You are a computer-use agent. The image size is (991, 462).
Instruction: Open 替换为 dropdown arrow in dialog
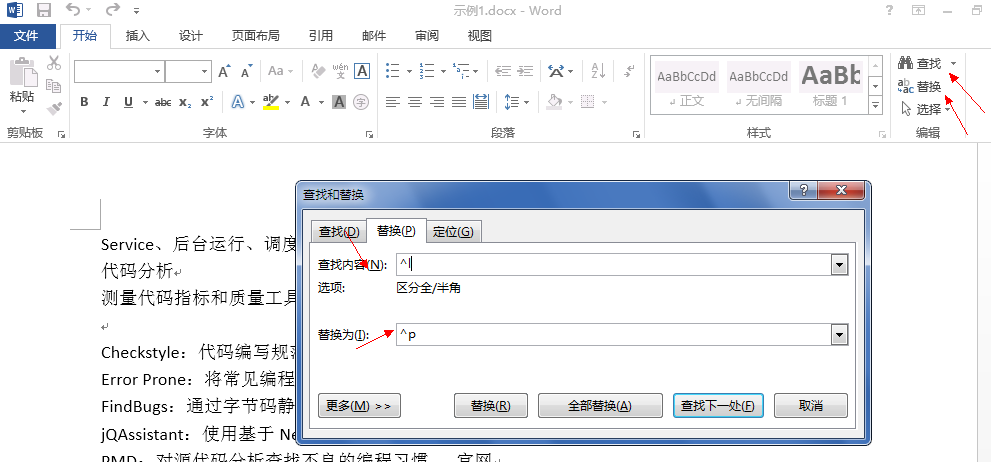pos(839,335)
